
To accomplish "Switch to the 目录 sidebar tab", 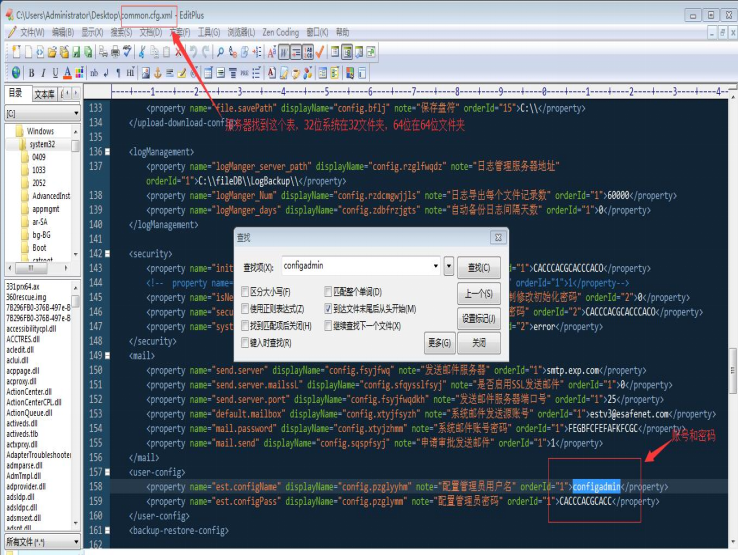I will 16,93.
